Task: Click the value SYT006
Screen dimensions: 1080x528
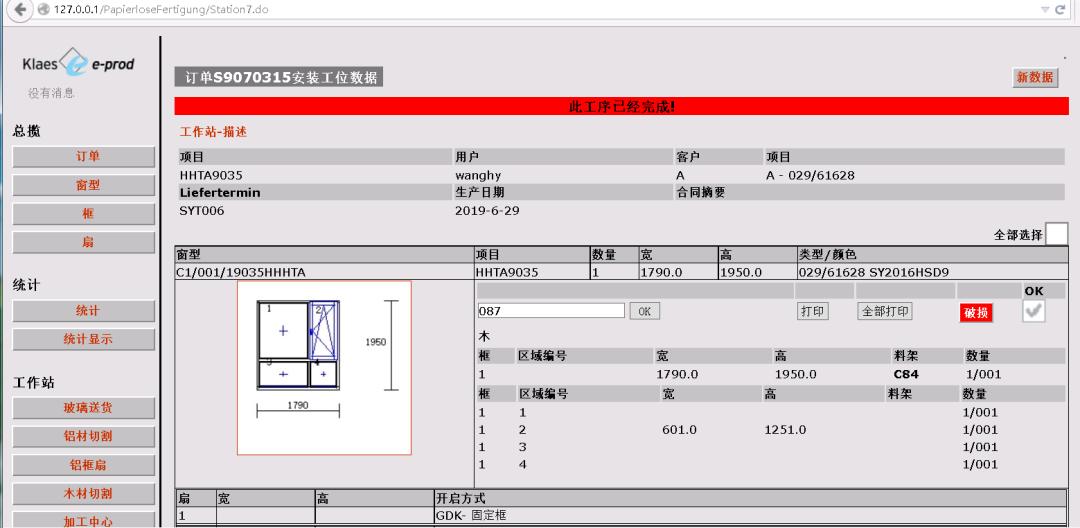Action: coord(202,211)
